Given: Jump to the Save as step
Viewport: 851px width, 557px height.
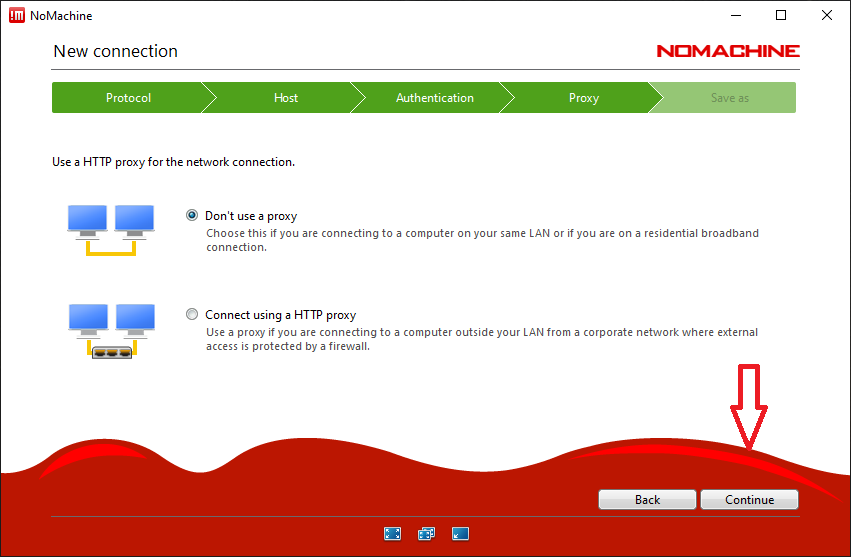Looking at the screenshot, I should click(730, 98).
